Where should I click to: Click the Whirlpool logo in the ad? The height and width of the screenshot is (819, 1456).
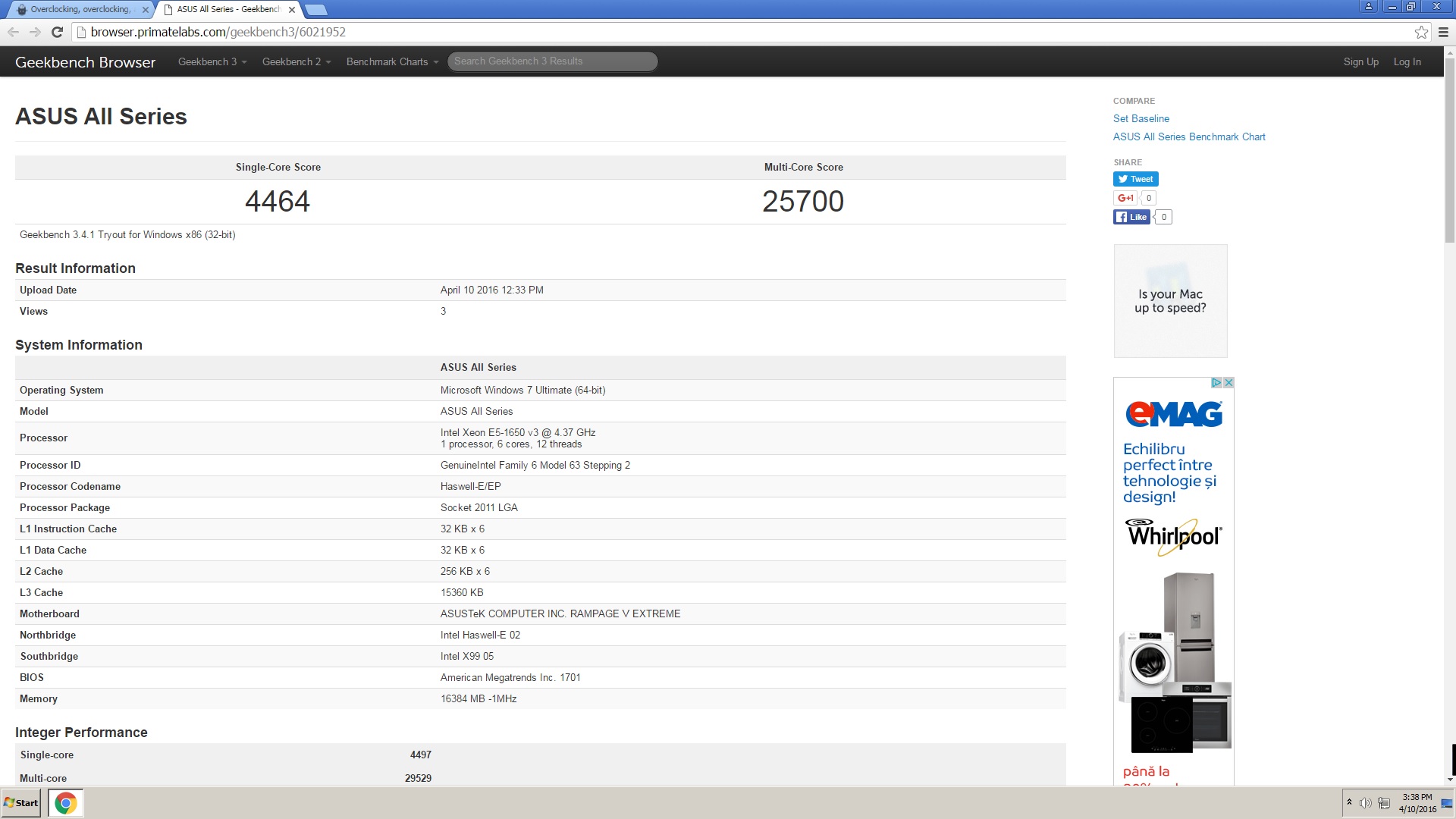(x=1174, y=535)
